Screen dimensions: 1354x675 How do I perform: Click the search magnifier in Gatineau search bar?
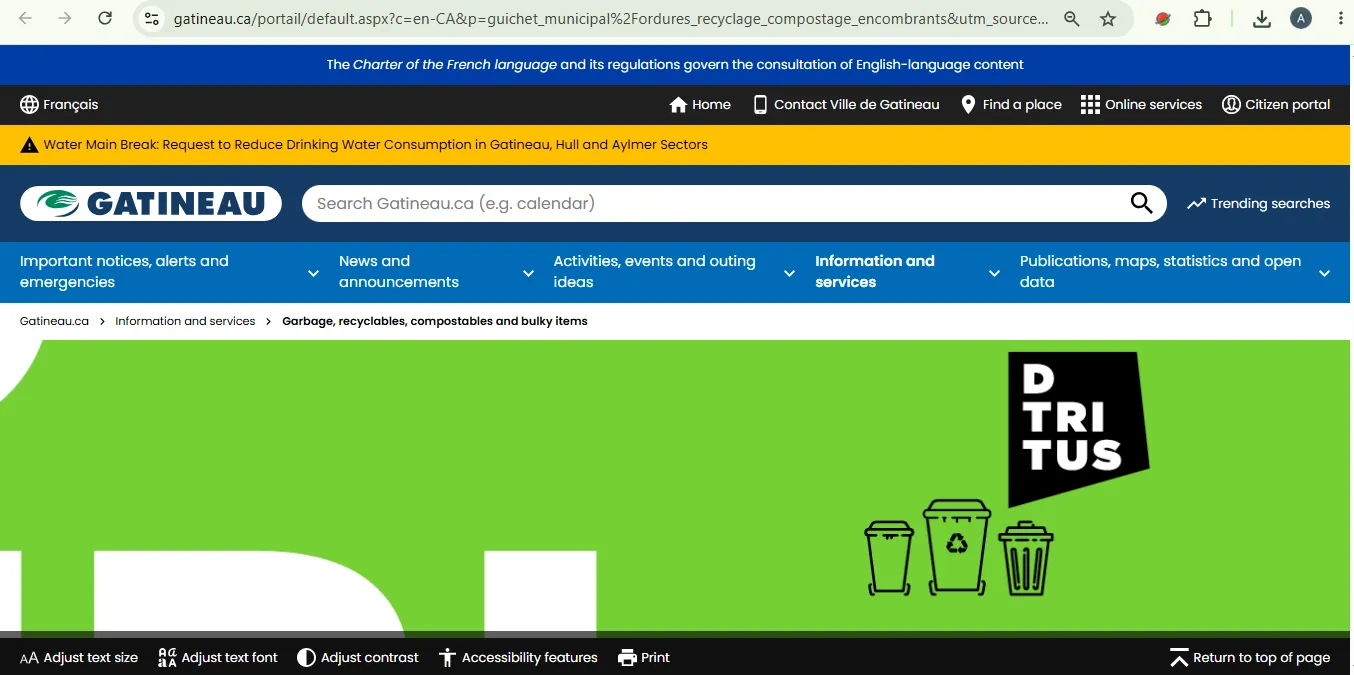1141,203
